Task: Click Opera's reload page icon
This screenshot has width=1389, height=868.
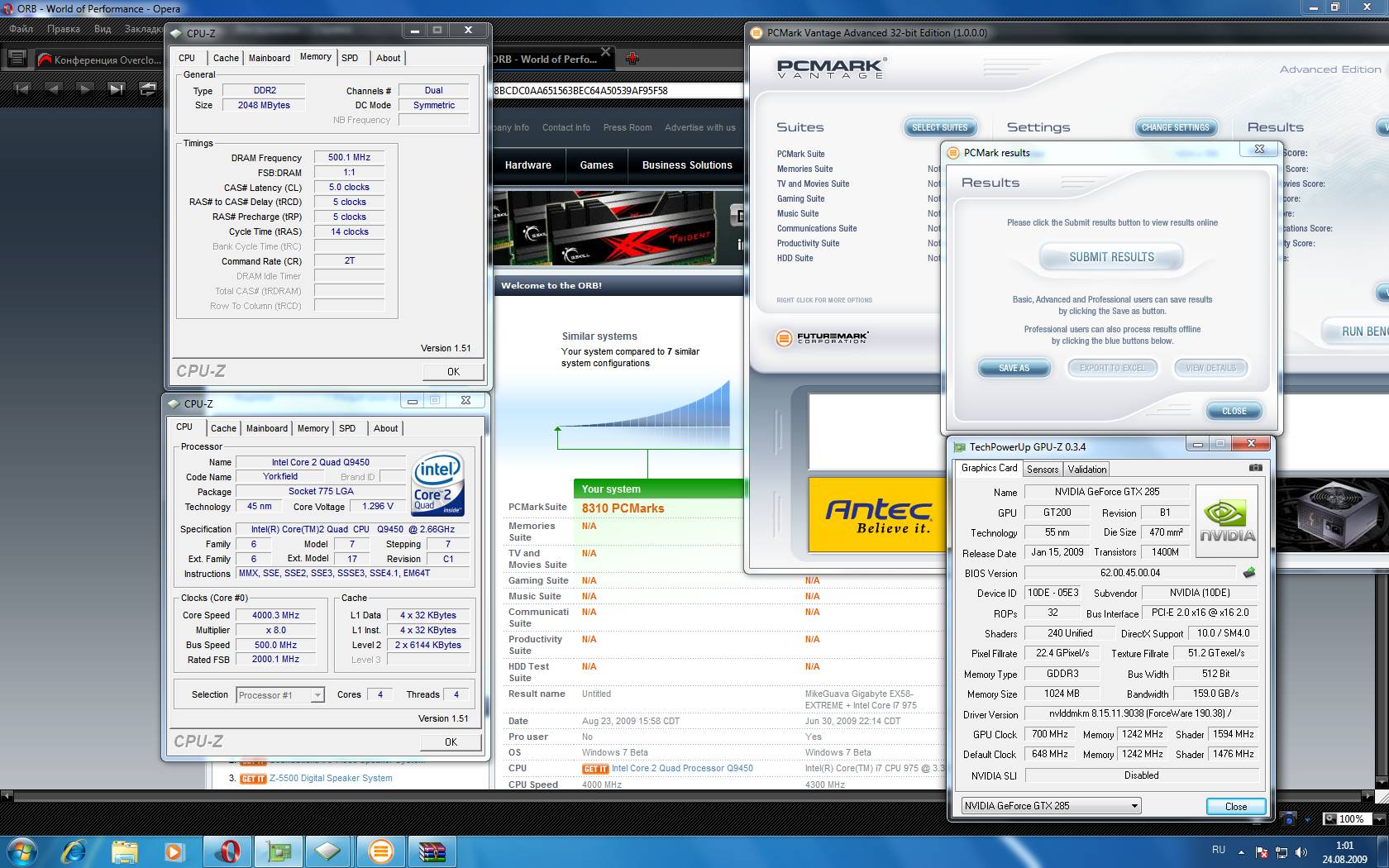Action: click(148, 88)
